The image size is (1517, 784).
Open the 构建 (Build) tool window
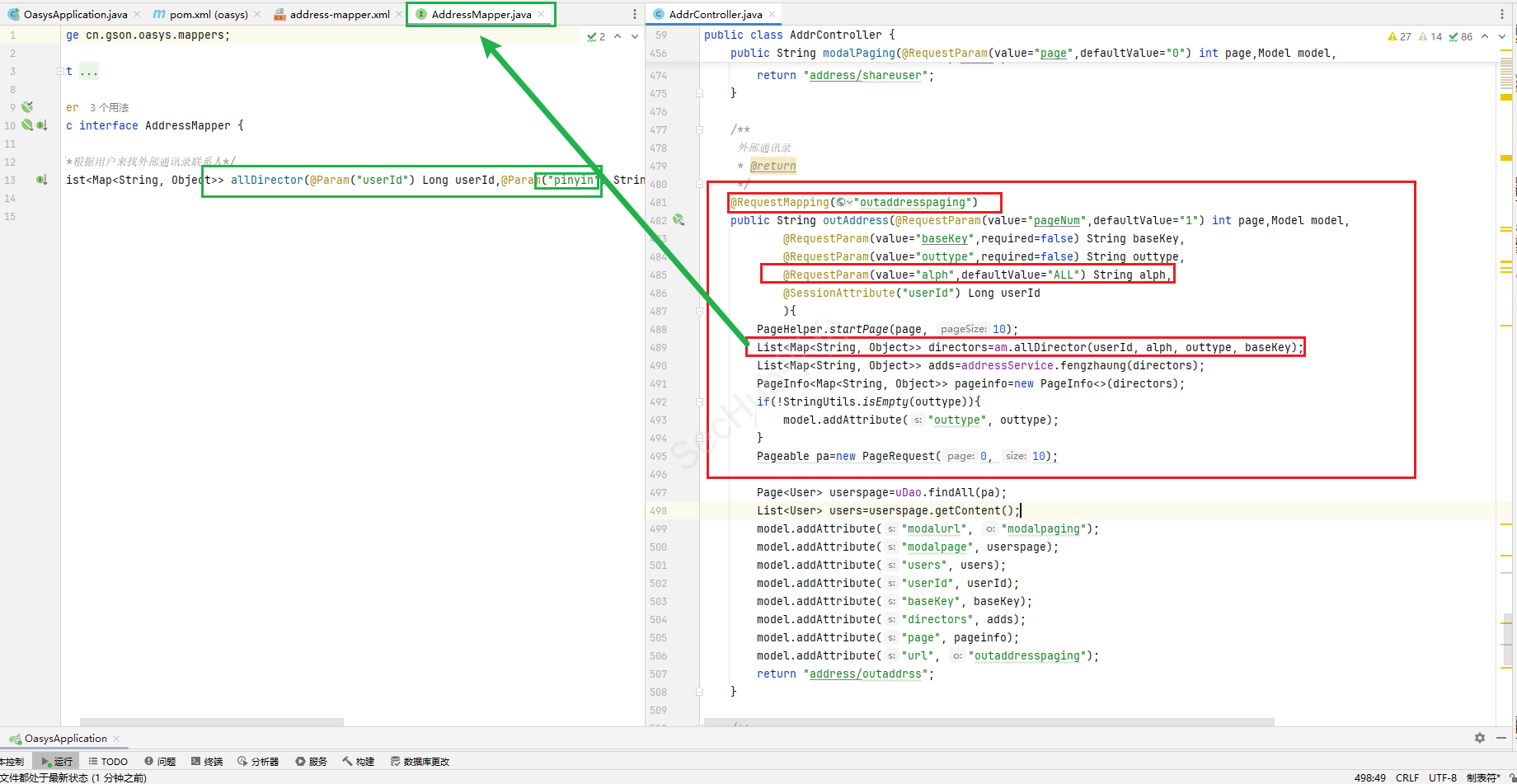point(359,761)
